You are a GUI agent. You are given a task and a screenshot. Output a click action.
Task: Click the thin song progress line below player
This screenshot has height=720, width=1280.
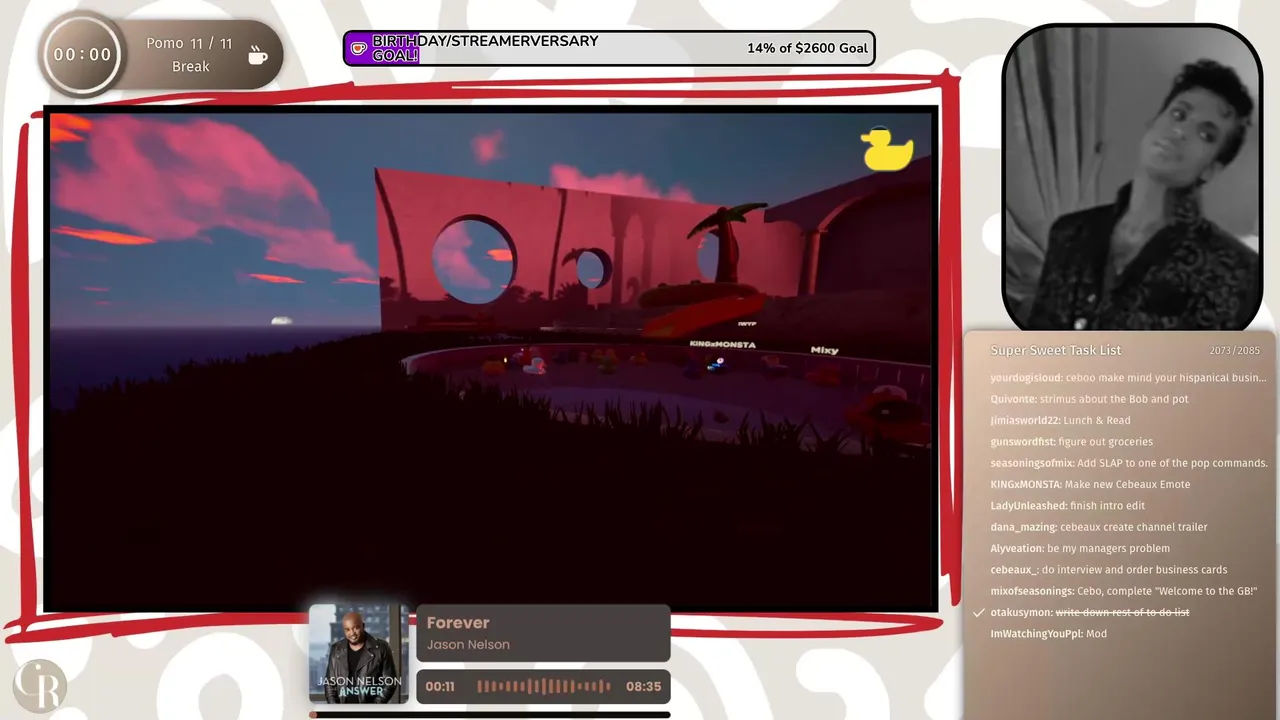(x=489, y=714)
